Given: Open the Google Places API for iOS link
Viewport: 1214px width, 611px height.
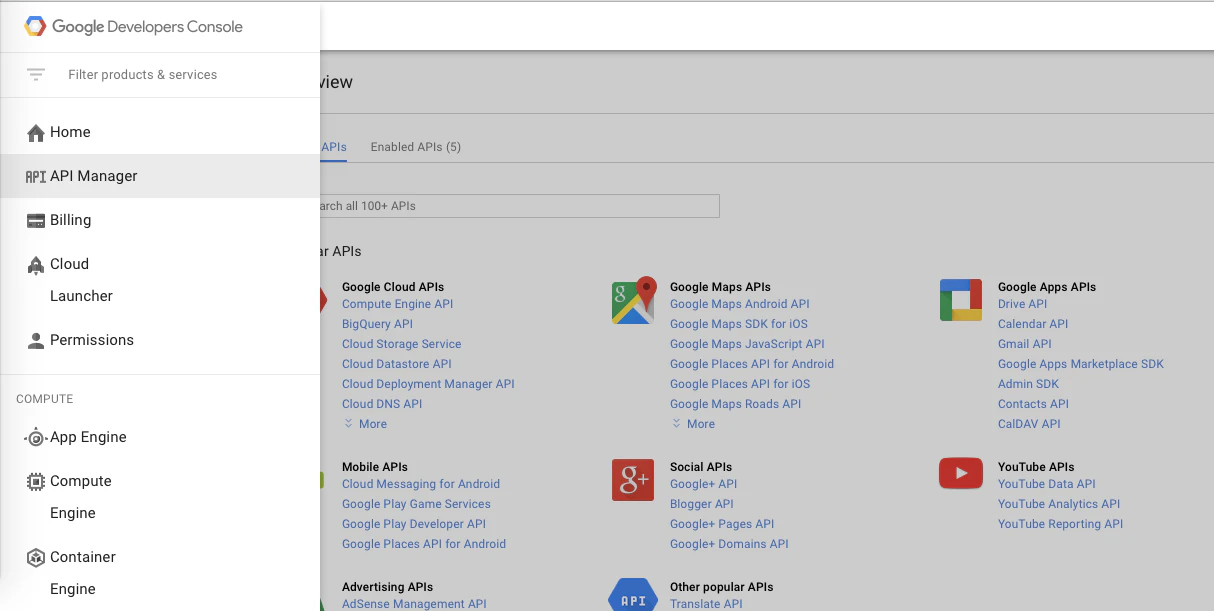Looking at the screenshot, I should pos(740,384).
